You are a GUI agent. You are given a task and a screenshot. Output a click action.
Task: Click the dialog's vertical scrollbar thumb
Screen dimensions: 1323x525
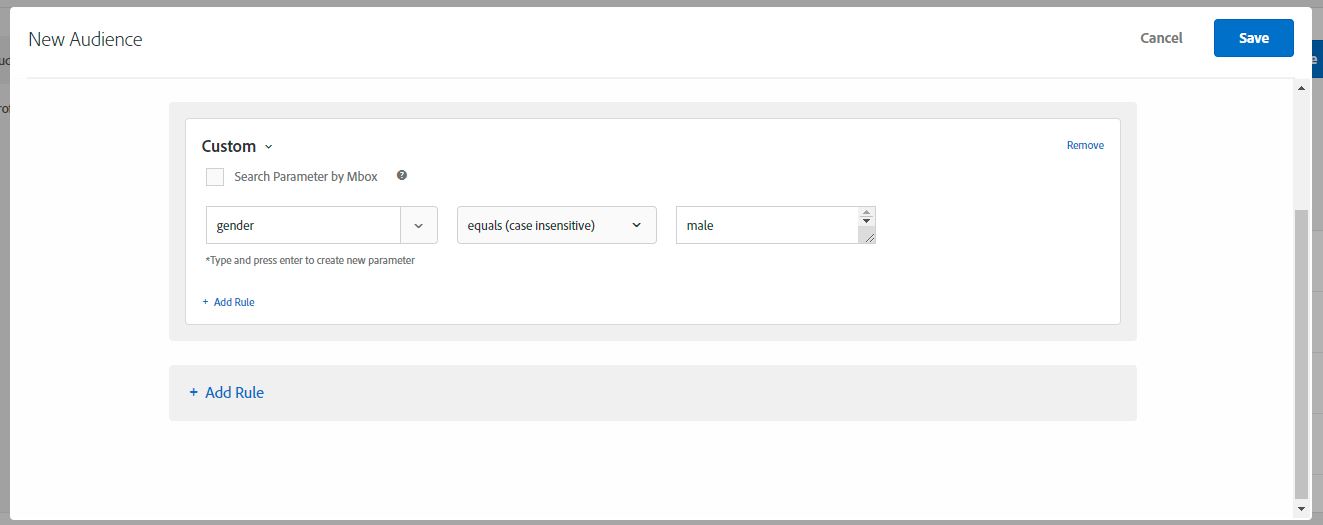click(x=1301, y=354)
